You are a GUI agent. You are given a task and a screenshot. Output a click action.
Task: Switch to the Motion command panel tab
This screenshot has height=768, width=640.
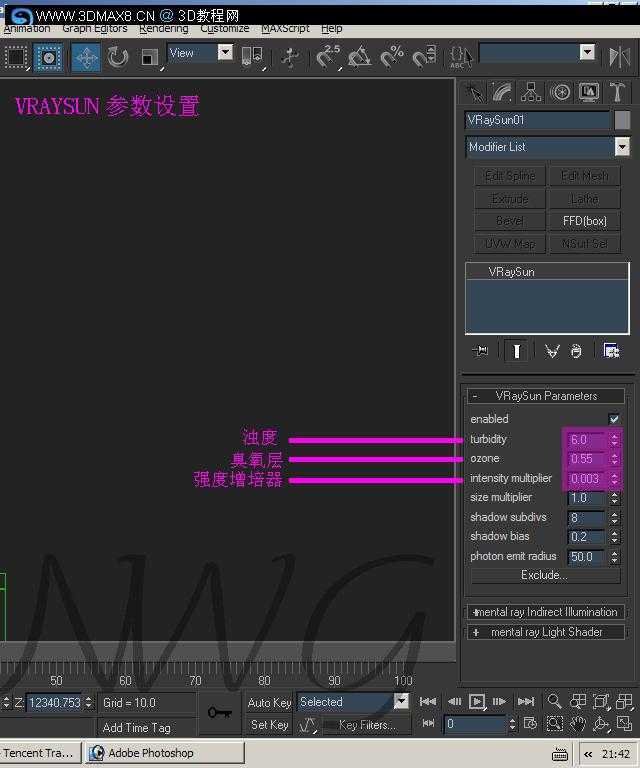[560, 92]
